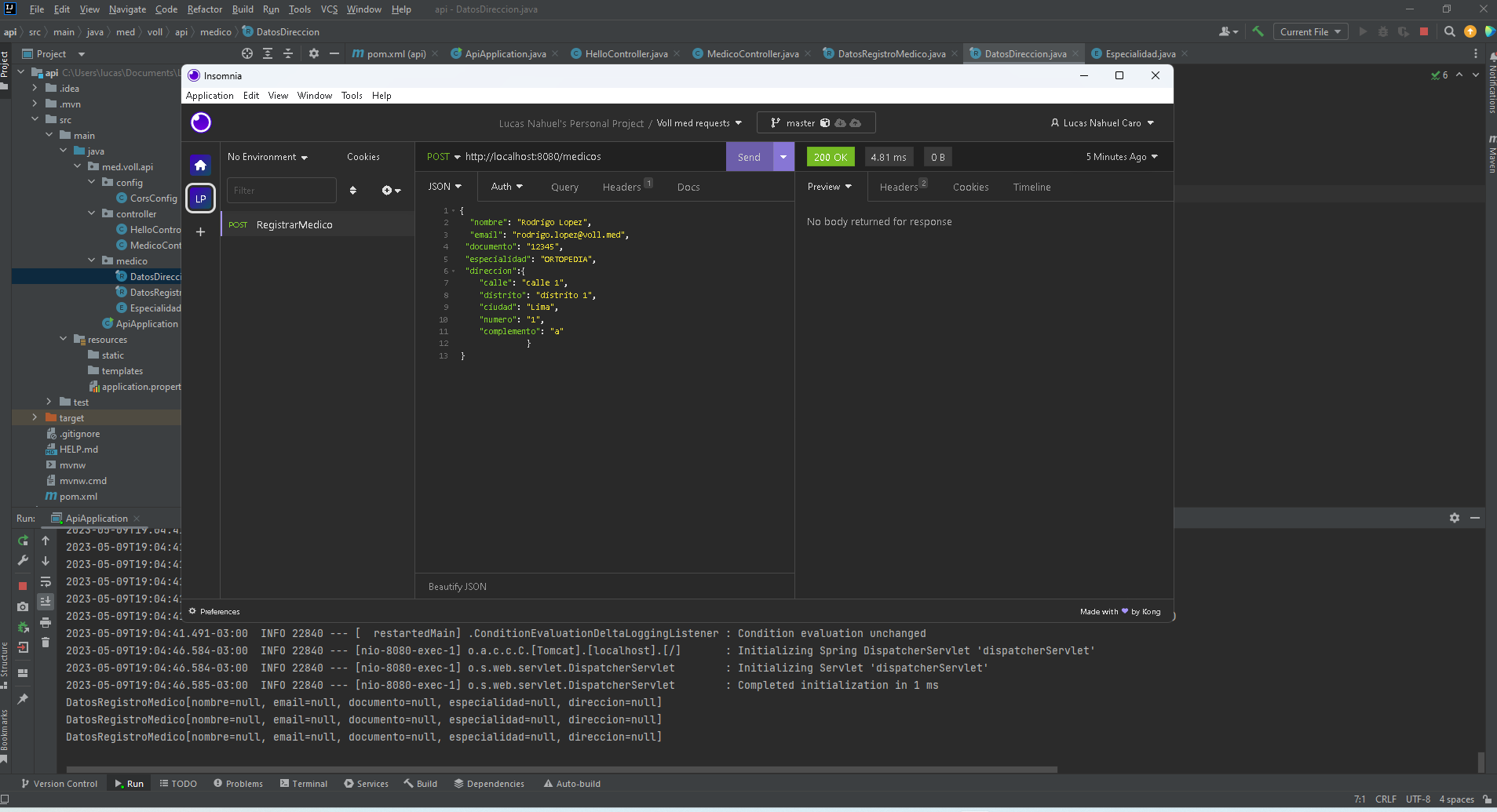The image size is (1497, 812).
Task: Open Insomnia Preferences gear
Action: 192,611
